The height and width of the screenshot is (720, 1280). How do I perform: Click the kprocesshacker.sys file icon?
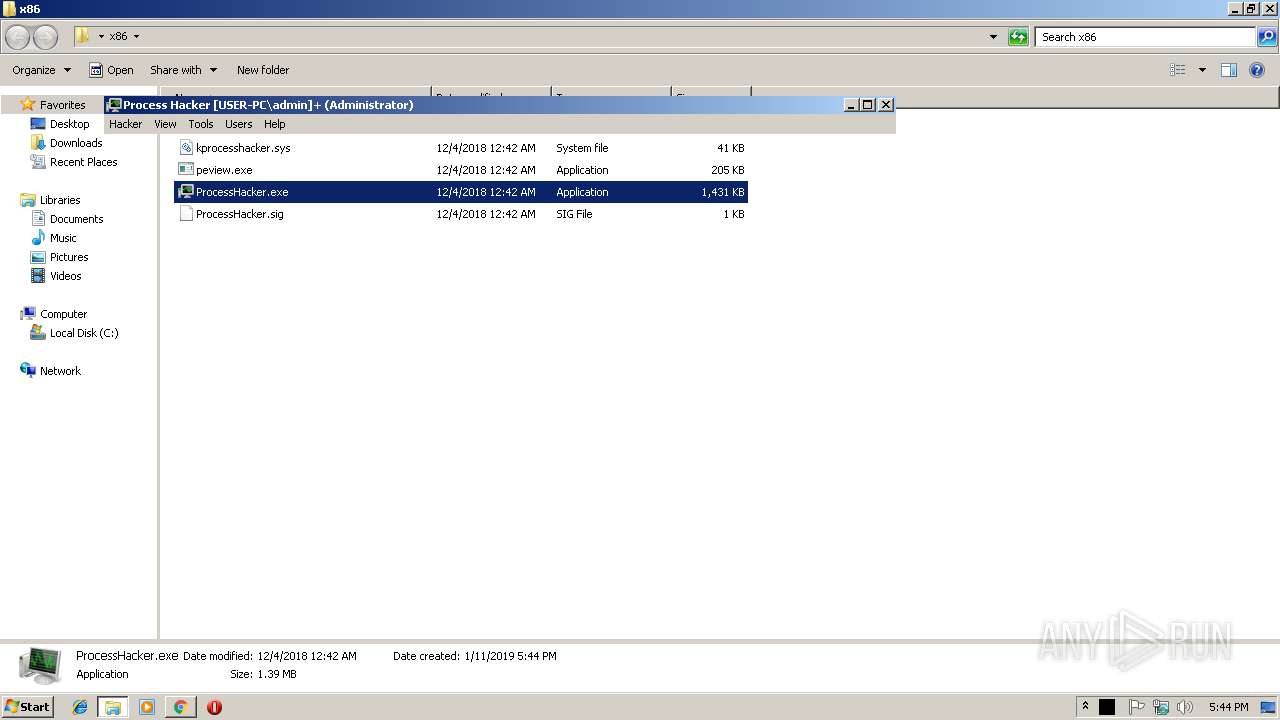pos(186,148)
